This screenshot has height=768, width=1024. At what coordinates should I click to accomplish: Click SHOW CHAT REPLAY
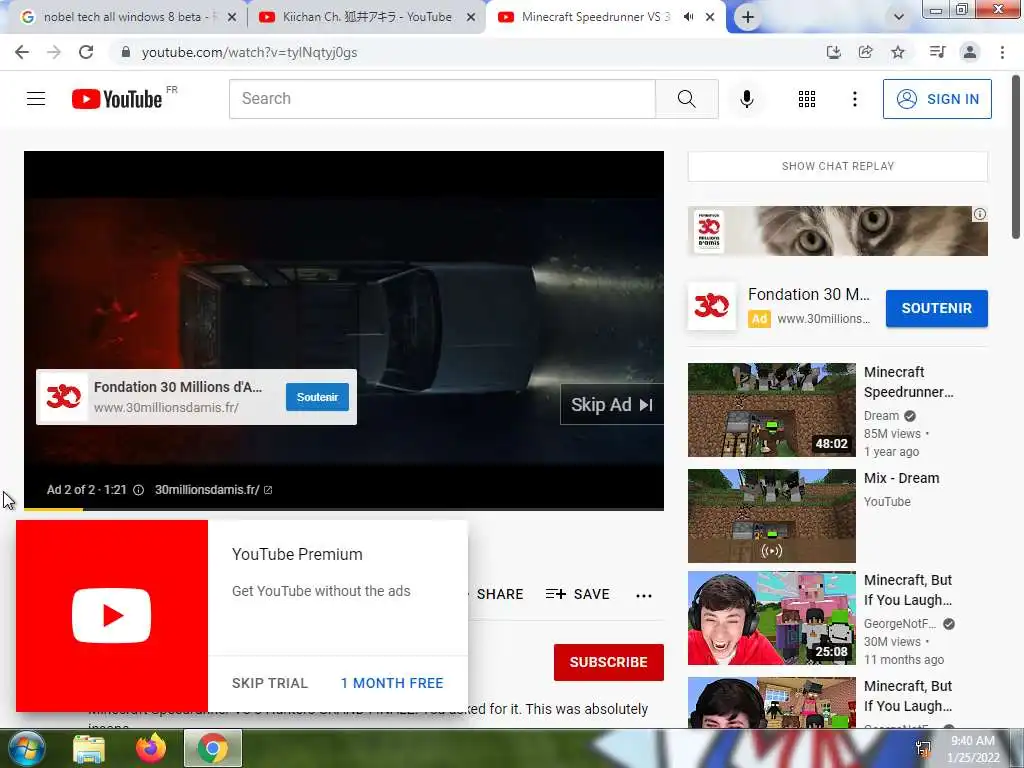838,166
